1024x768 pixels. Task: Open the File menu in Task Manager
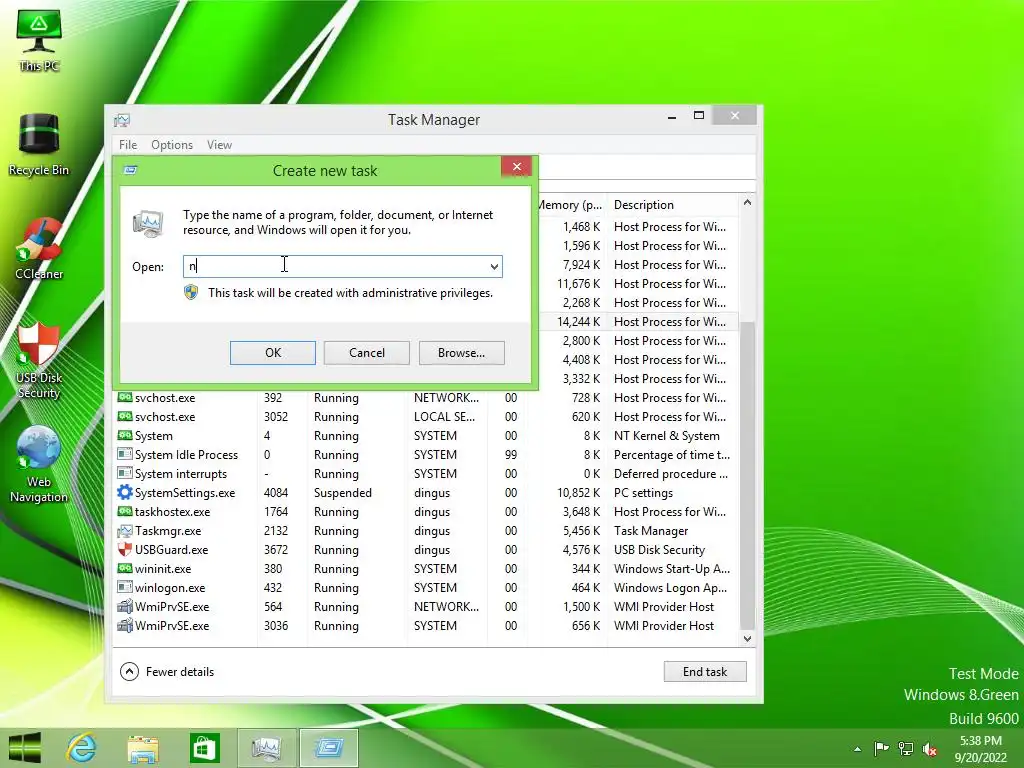(x=128, y=145)
